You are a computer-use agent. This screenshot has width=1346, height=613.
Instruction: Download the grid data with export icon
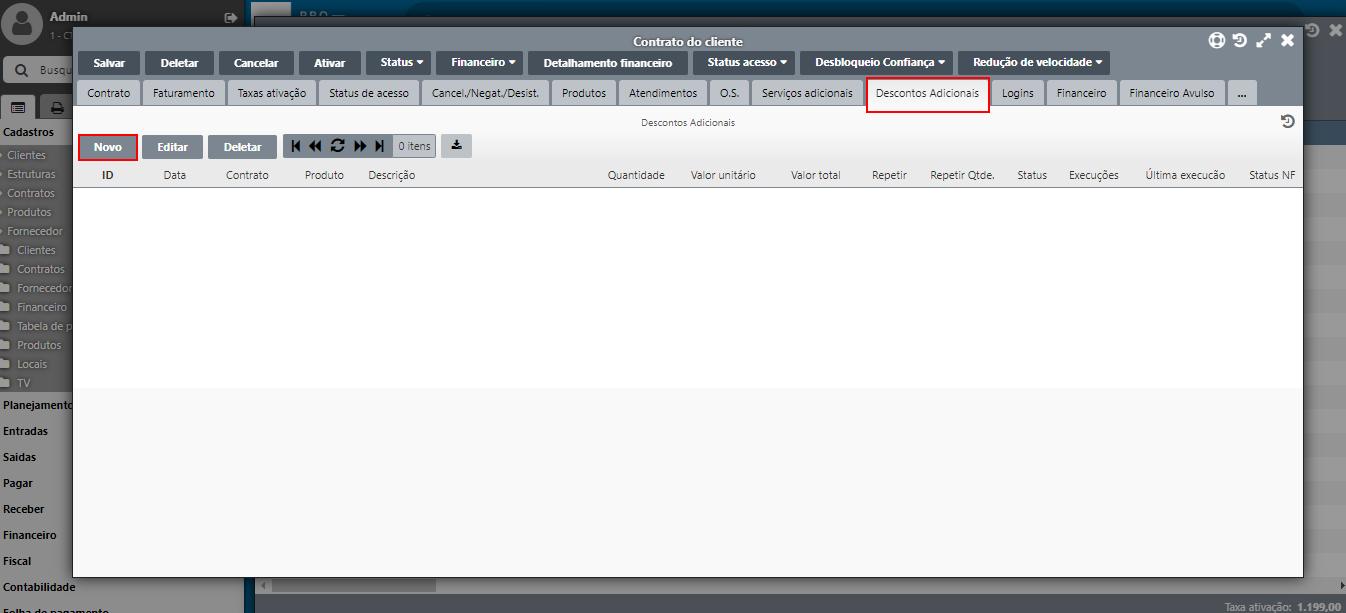456,146
